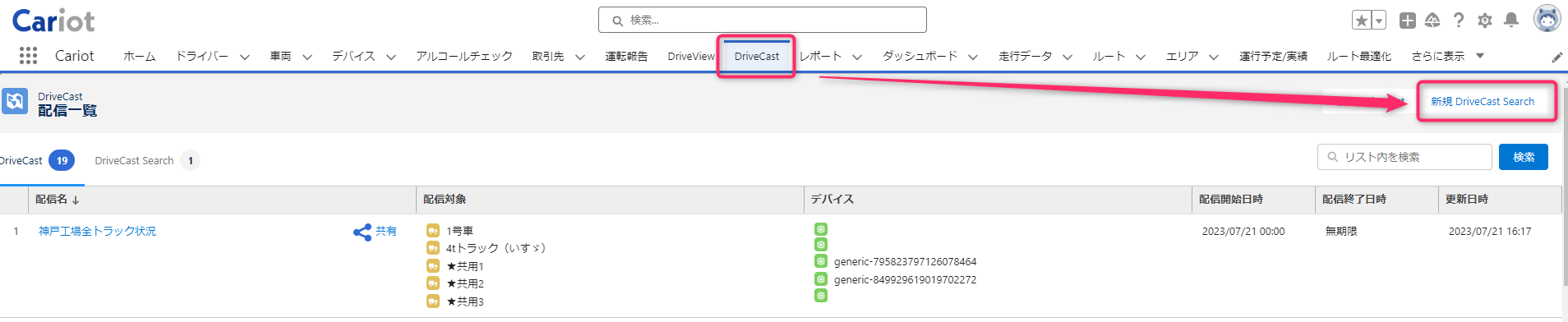
Task: Select the DriveCast nav tab
Action: point(757,56)
